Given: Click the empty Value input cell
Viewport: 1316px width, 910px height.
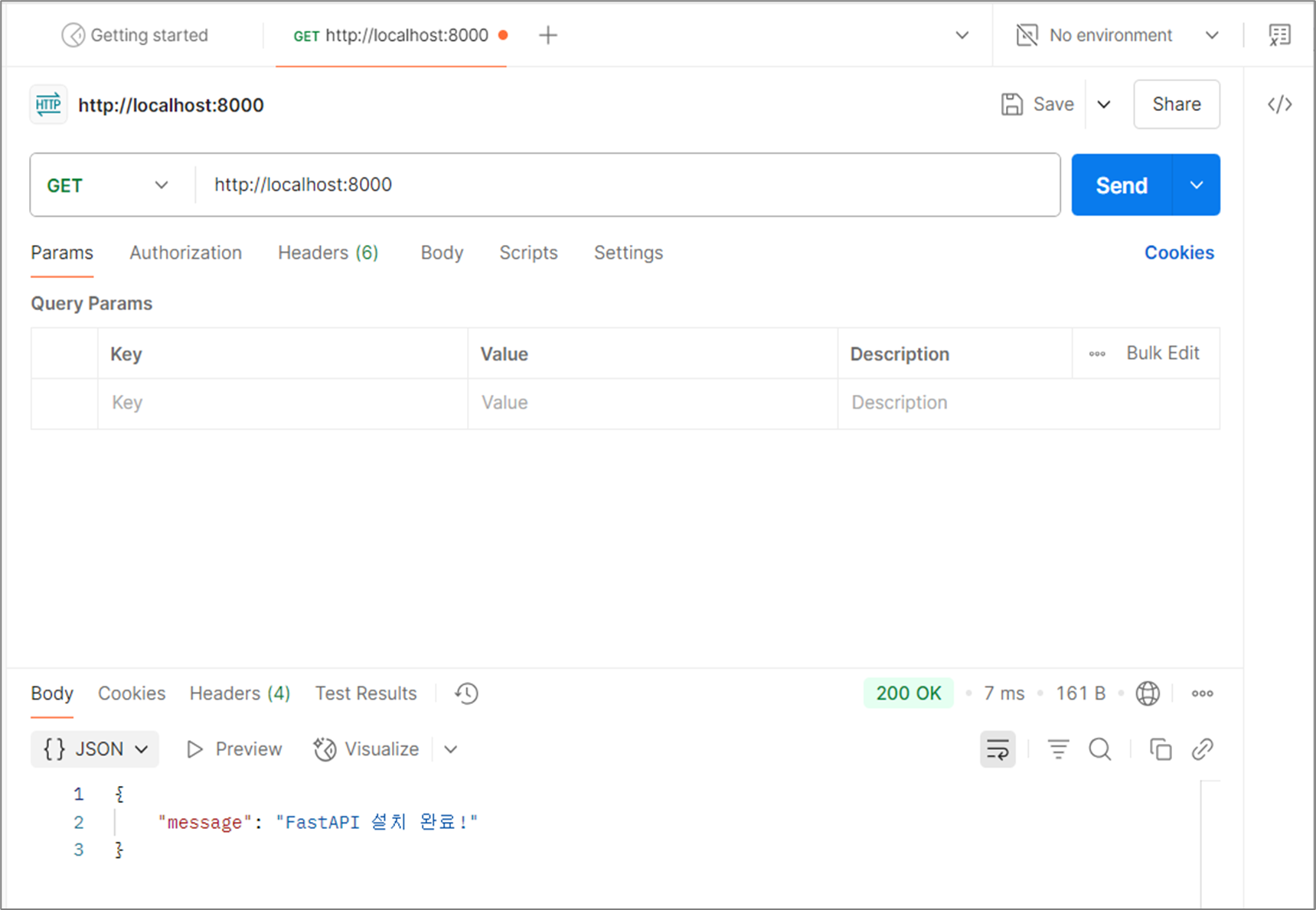Looking at the screenshot, I should tap(653, 403).
